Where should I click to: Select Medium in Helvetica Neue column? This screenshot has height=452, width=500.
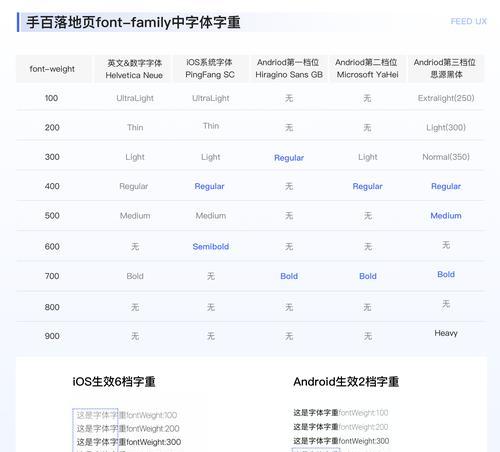click(135, 216)
